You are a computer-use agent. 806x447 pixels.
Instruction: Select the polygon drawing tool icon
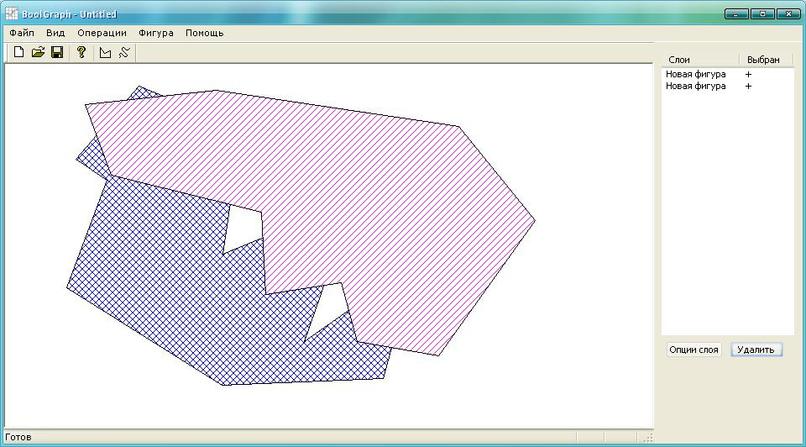(105, 52)
